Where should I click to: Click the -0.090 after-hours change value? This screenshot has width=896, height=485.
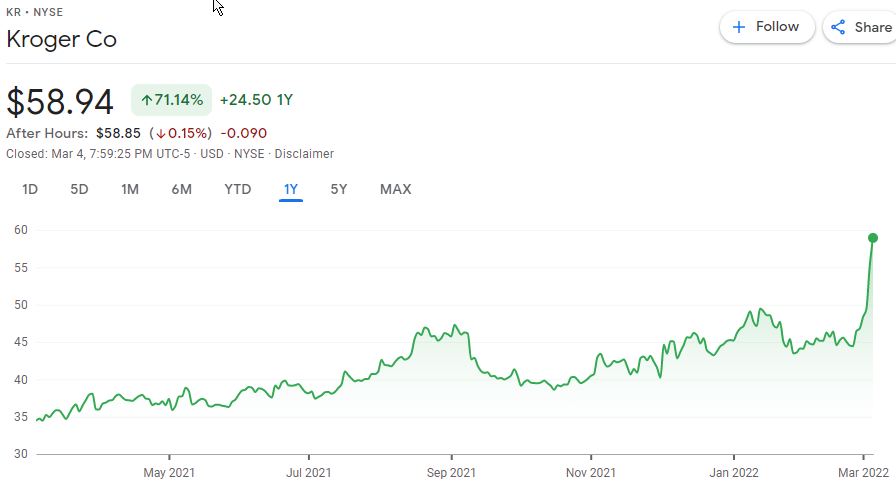coord(243,133)
